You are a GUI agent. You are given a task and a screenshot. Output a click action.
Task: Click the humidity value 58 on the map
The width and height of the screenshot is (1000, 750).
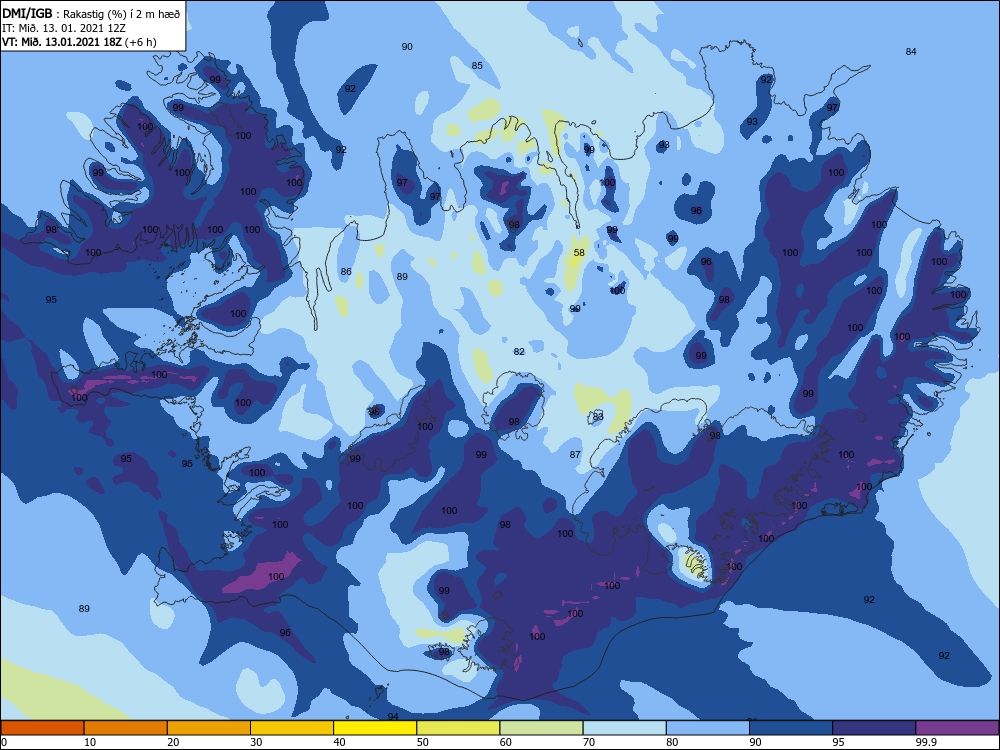pyautogui.click(x=579, y=253)
